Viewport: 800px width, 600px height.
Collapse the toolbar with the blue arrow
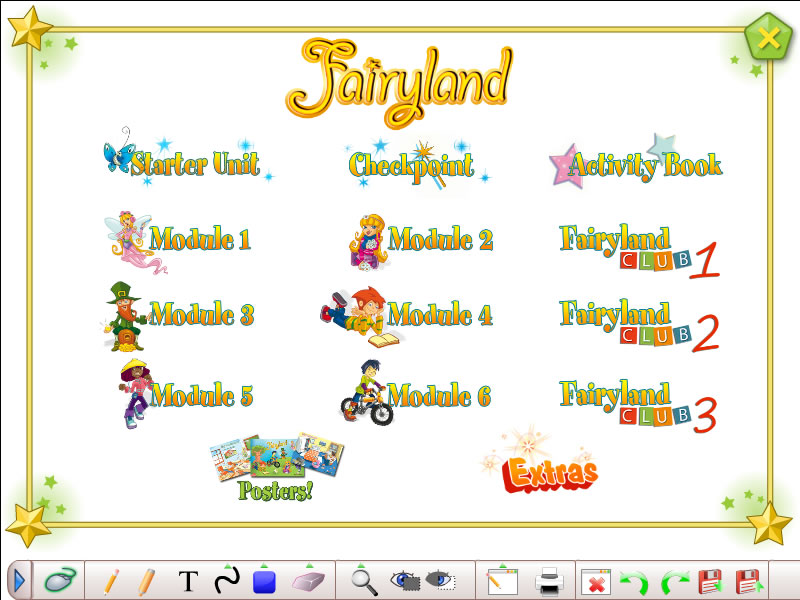(x=19, y=580)
